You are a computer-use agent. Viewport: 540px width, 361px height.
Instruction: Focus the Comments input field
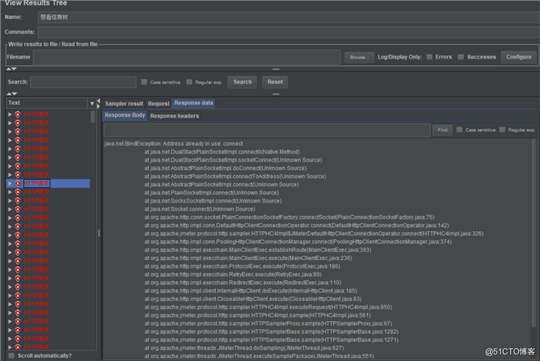[x=289, y=32]
